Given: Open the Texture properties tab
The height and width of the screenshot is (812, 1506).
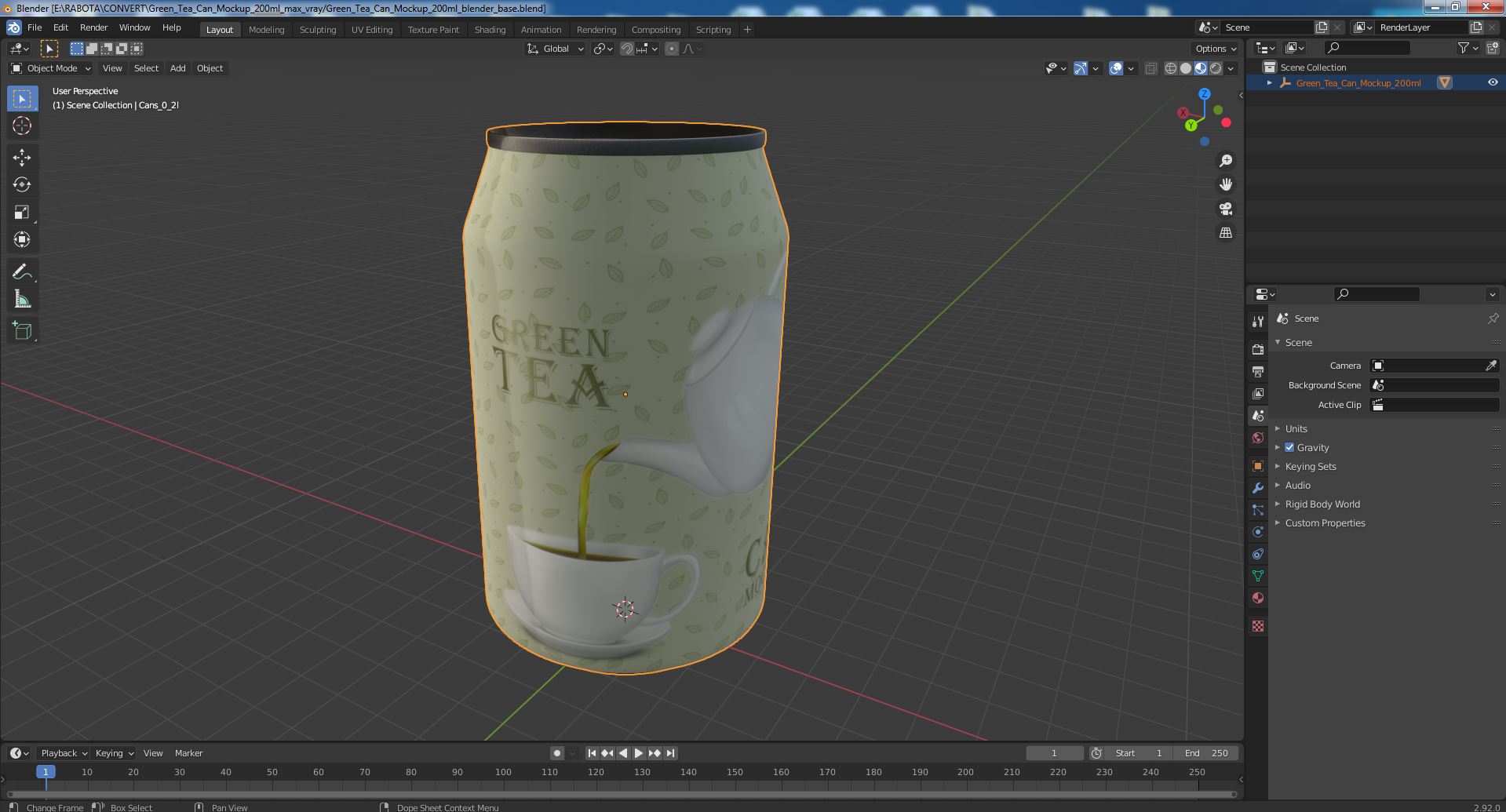Looking at the screenshot, I should (1258, 626).
